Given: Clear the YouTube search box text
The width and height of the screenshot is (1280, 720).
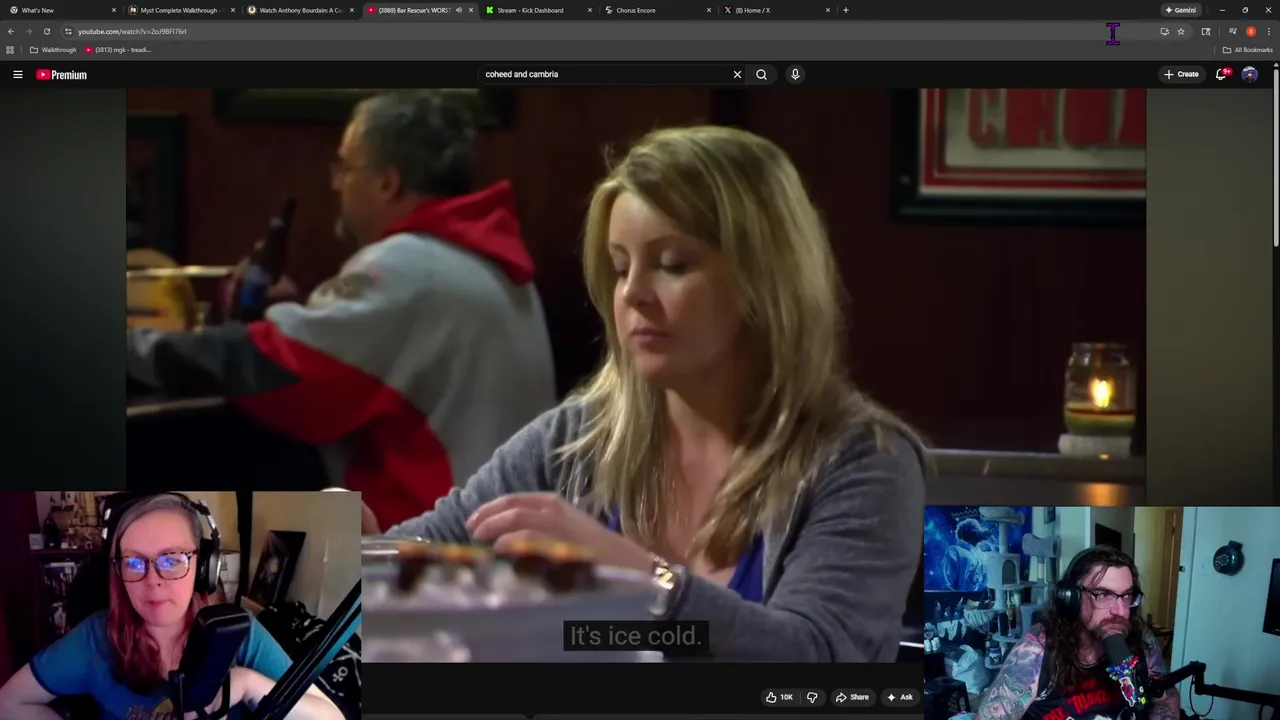Looking at the screenshot, I should pyautogui.click(x=737, y=74).
